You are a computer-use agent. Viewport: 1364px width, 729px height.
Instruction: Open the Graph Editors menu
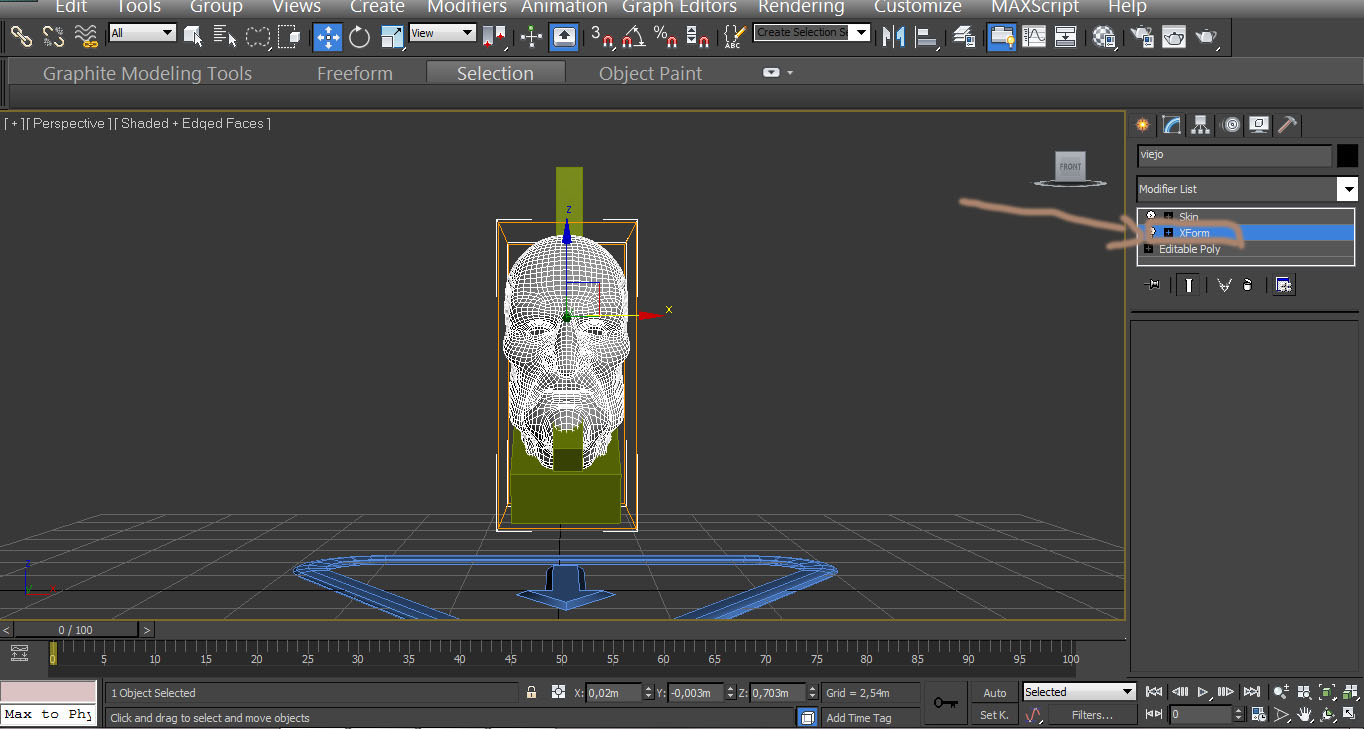click(x=679, y=7)
